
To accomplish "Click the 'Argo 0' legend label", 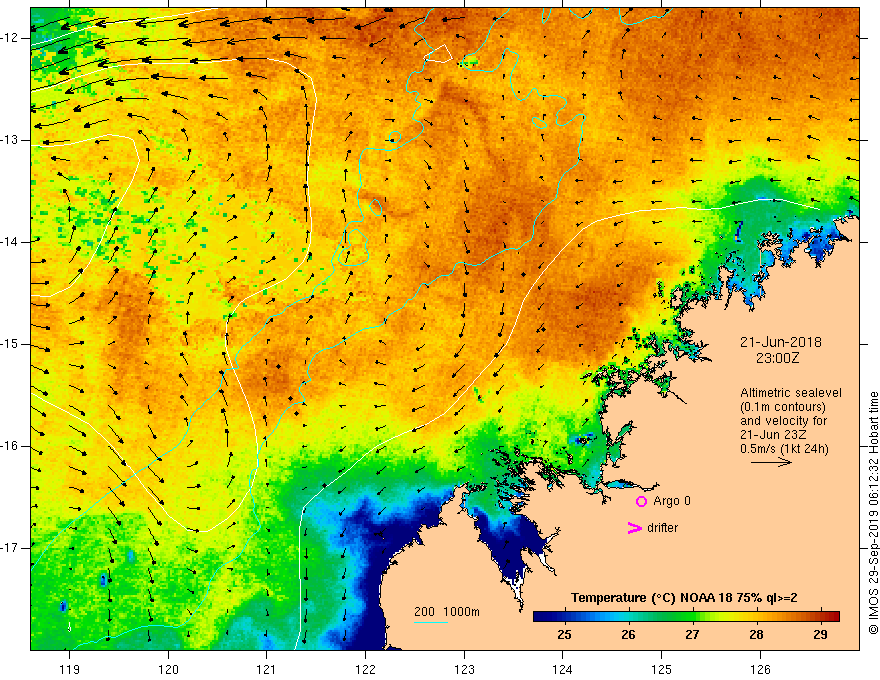I will click(x=672, y=501).
